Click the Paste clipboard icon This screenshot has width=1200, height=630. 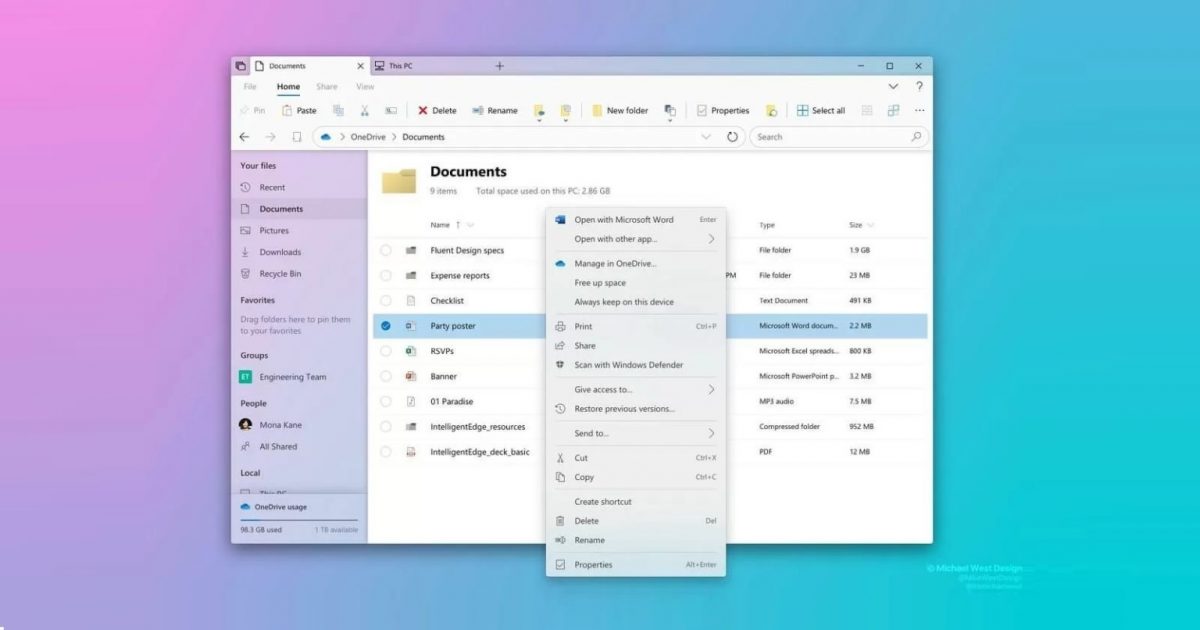click(x=287, y=111)
